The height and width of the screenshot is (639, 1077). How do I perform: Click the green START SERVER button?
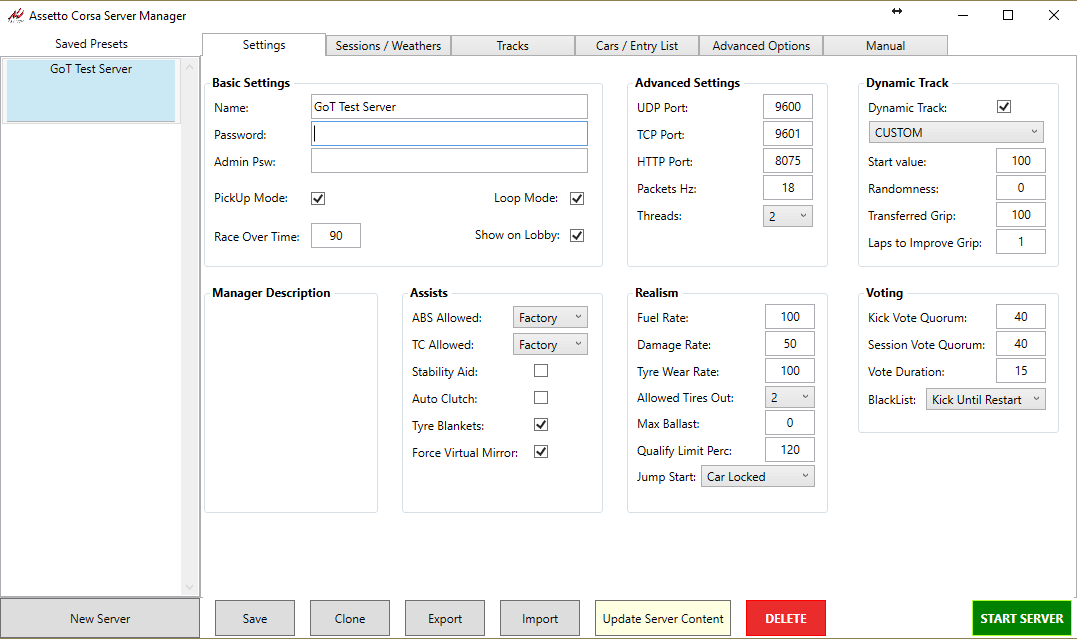1021,618
